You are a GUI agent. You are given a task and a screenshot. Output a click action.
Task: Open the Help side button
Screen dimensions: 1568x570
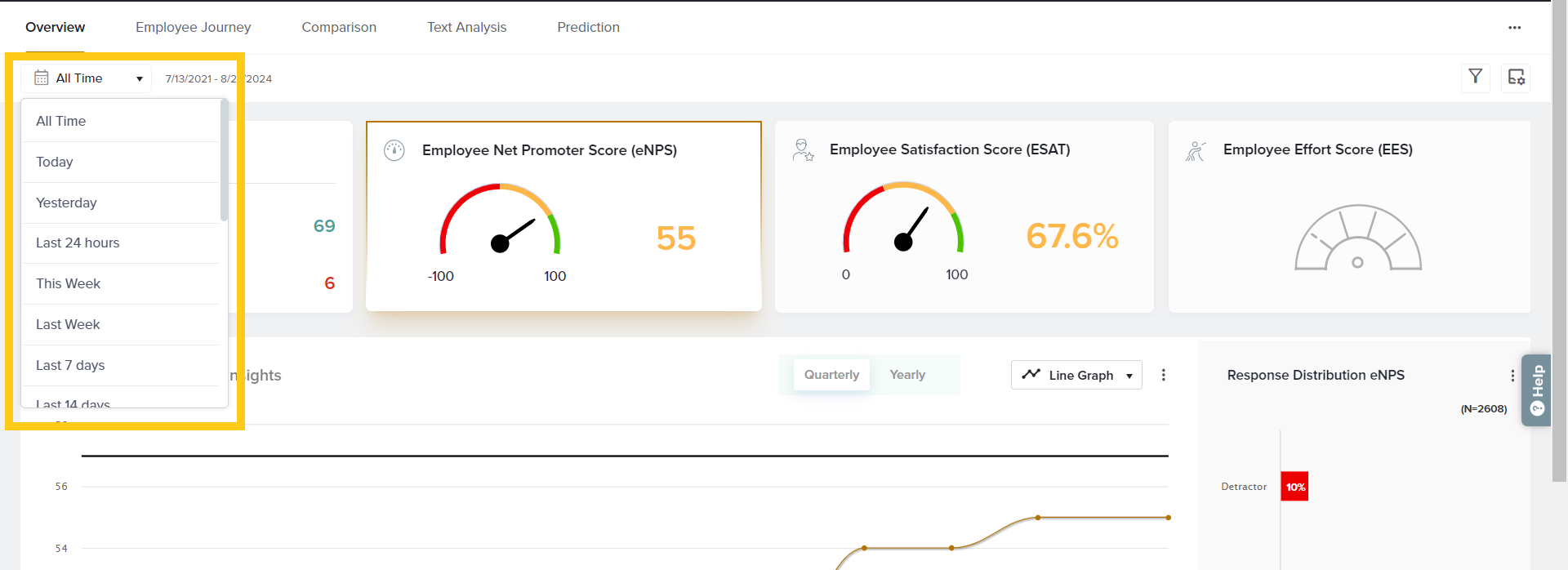pyautogui.click(x=1536, y=390)
